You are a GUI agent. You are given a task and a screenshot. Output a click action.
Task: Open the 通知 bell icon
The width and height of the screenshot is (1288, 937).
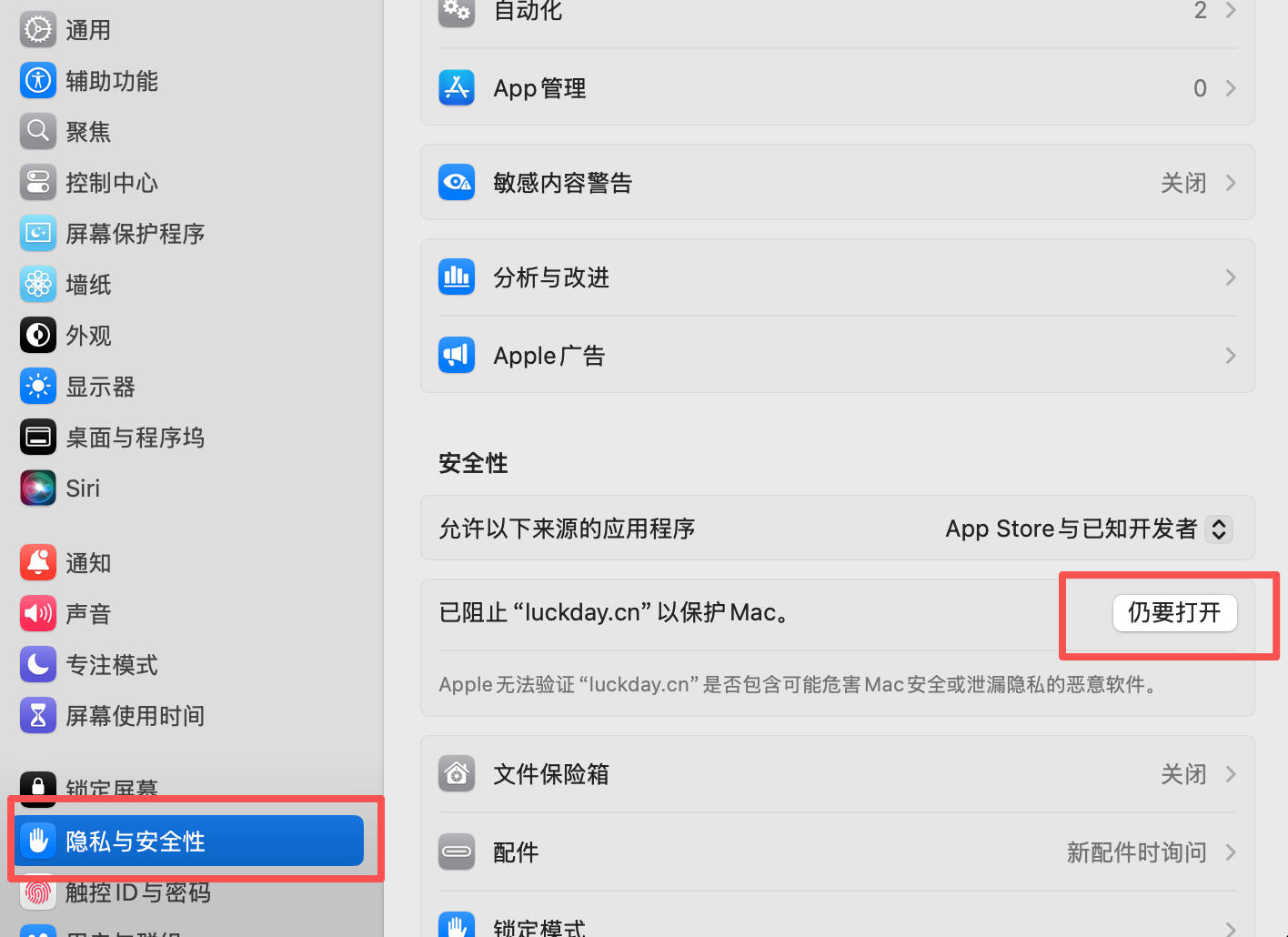pos(38,563)
